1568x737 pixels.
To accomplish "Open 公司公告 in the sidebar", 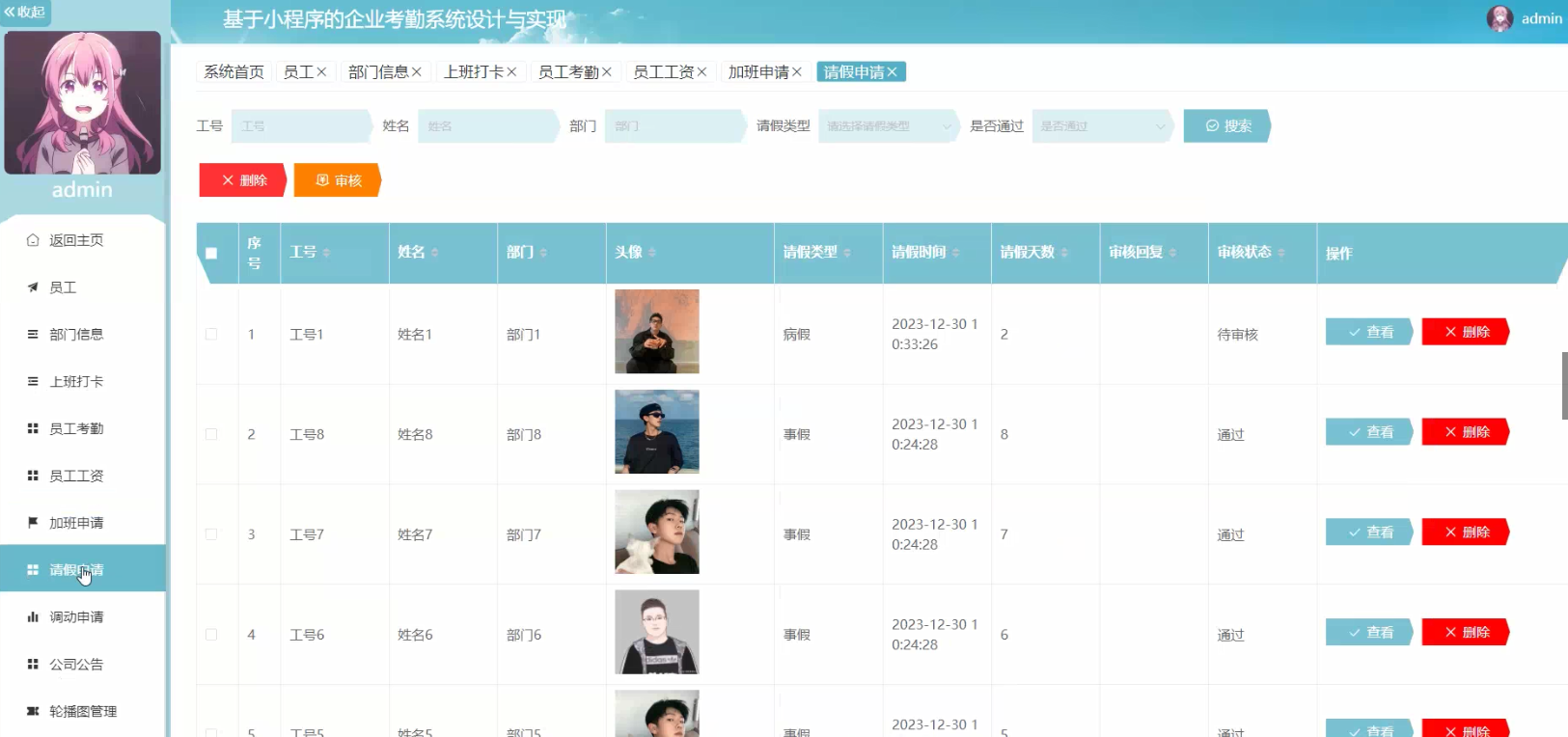I will tap(83, 665).
